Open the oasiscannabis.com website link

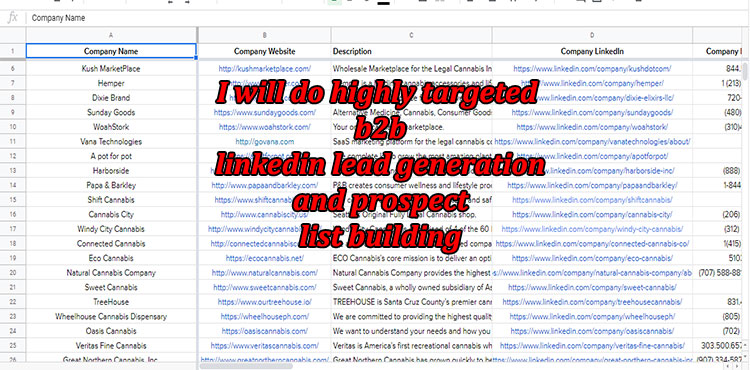265,331
